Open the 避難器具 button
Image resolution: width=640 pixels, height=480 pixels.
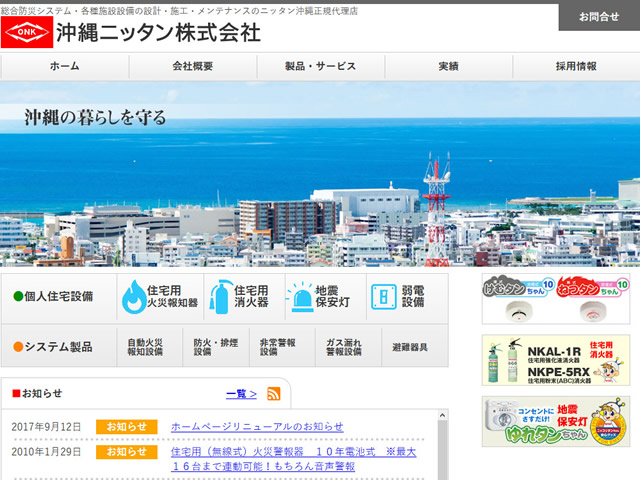[415, 347]
